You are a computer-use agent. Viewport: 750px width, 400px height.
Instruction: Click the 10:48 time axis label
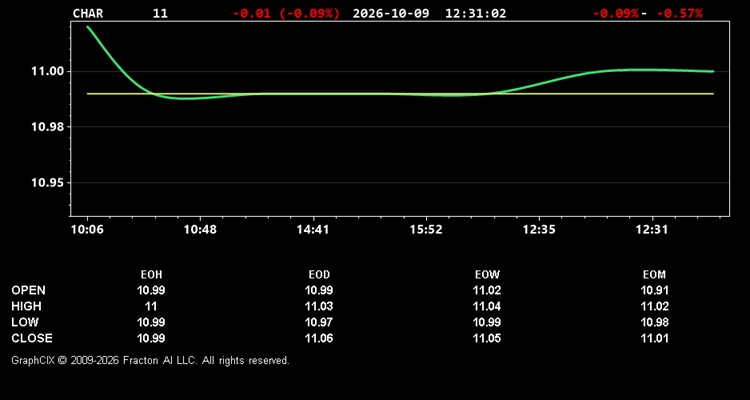point(200,230)
